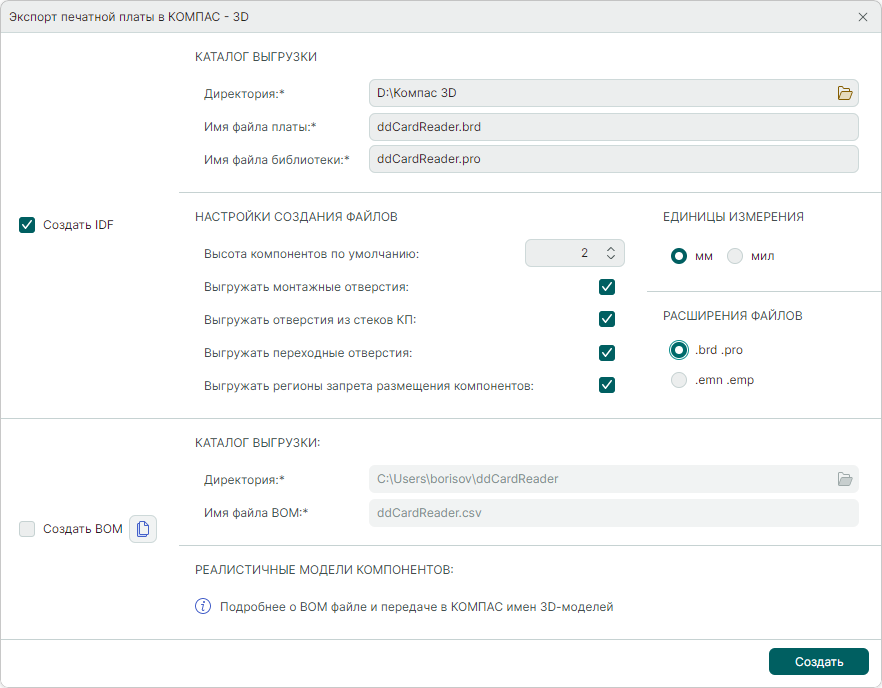Open folder browser for IDF export directory

[x=845, y=93]
